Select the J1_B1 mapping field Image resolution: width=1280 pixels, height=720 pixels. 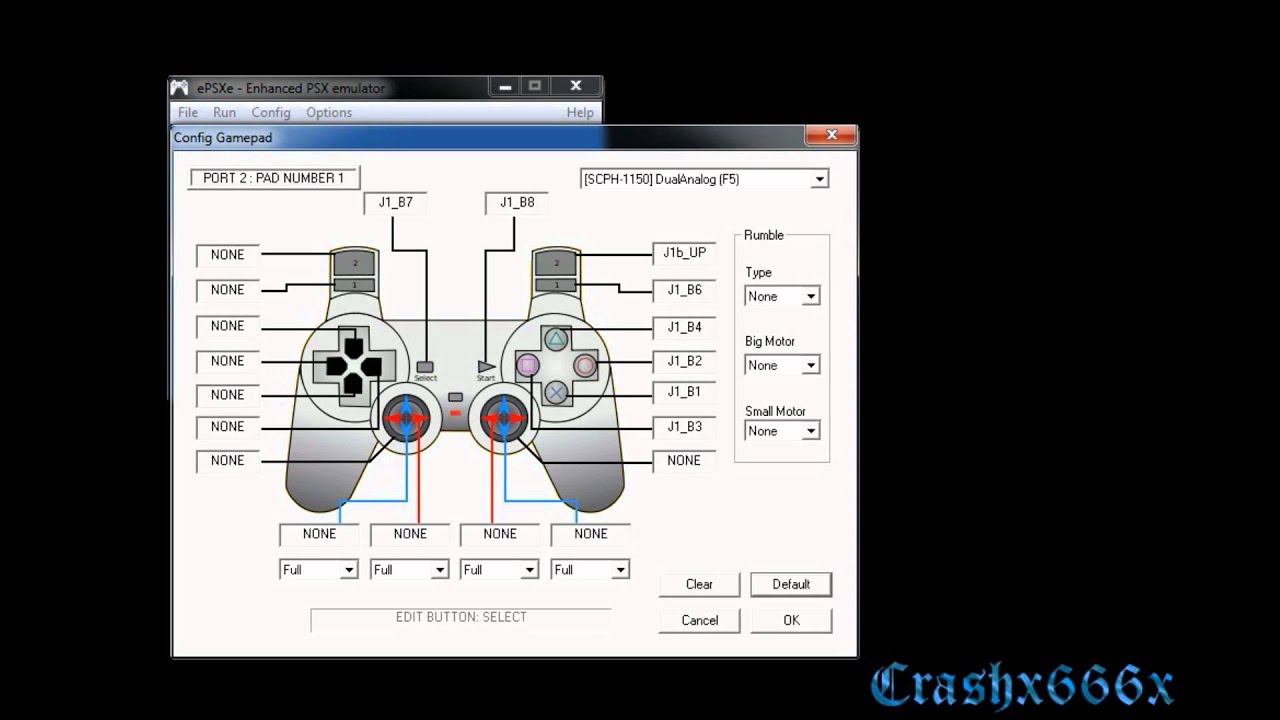tap(684, 392)
